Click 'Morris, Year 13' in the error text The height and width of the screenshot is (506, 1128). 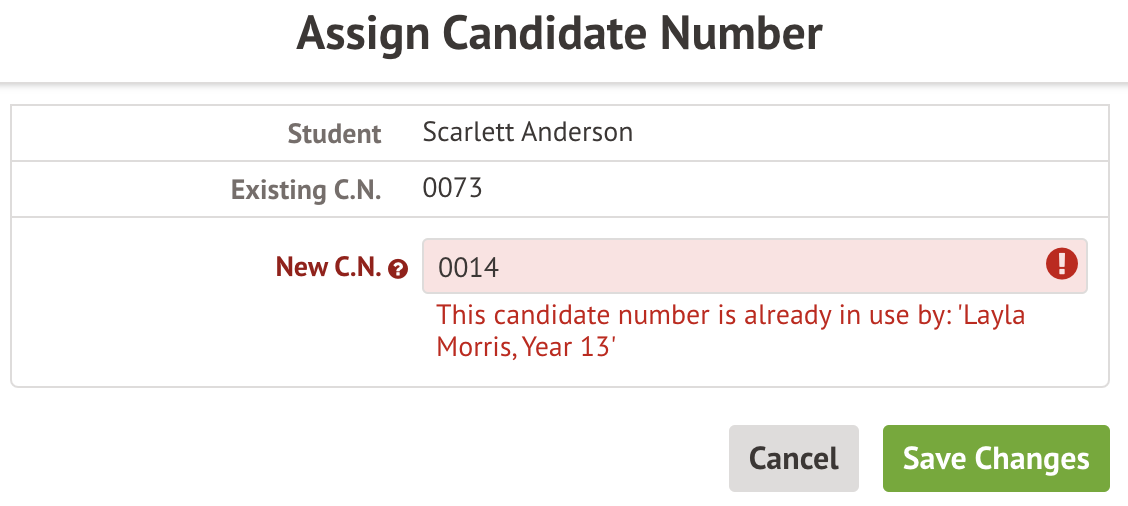tap(525, 348)
